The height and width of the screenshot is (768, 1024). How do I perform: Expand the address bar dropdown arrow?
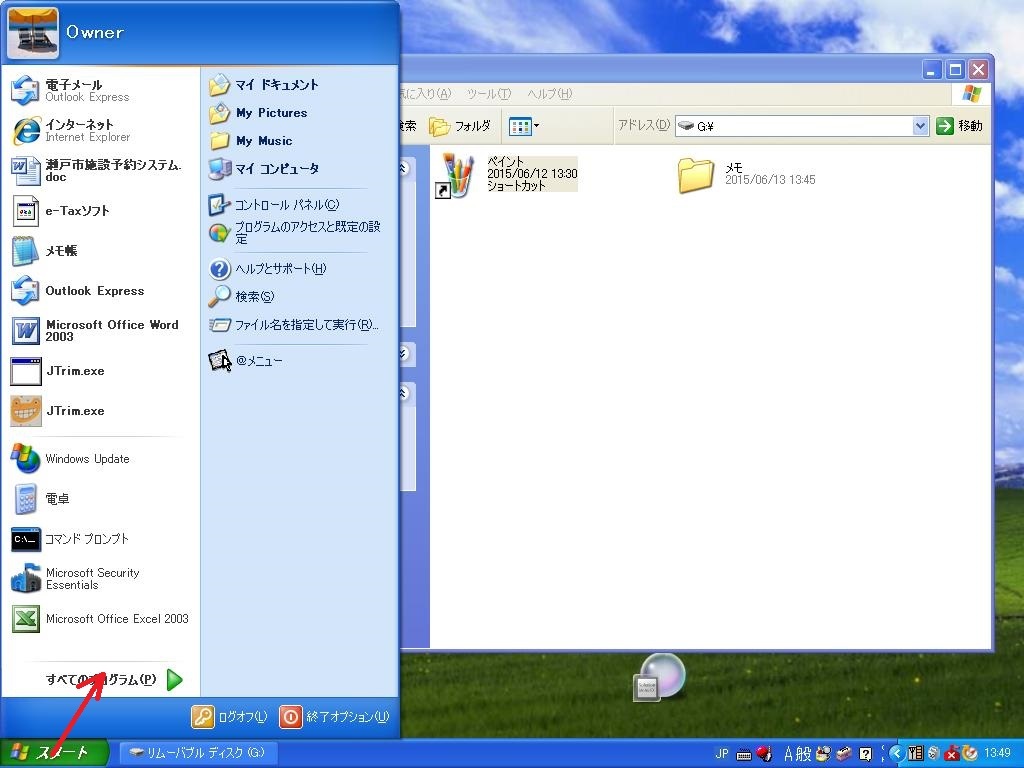920,126
